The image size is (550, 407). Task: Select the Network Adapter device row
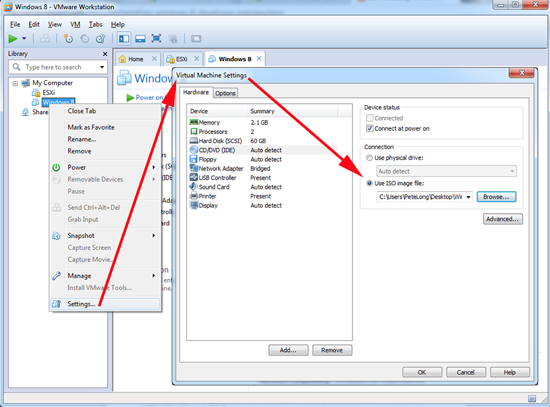coord(263,168)
